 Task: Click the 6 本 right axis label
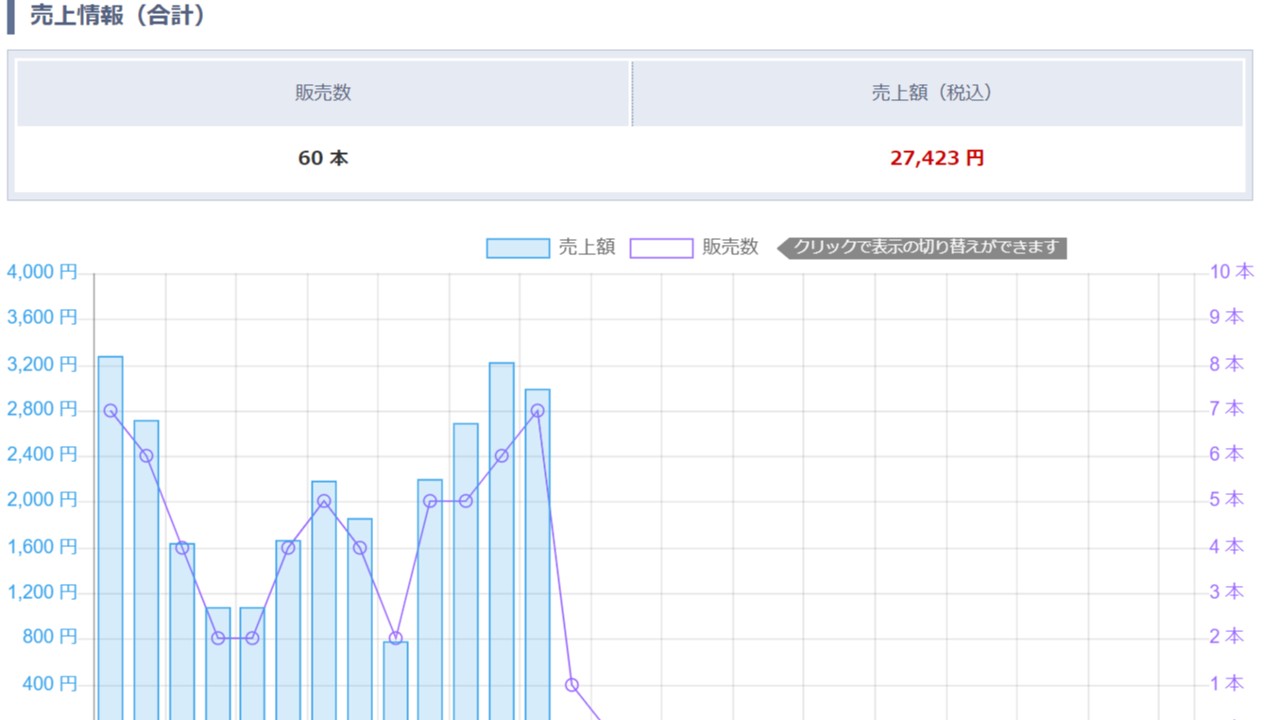click(1227, 454)
